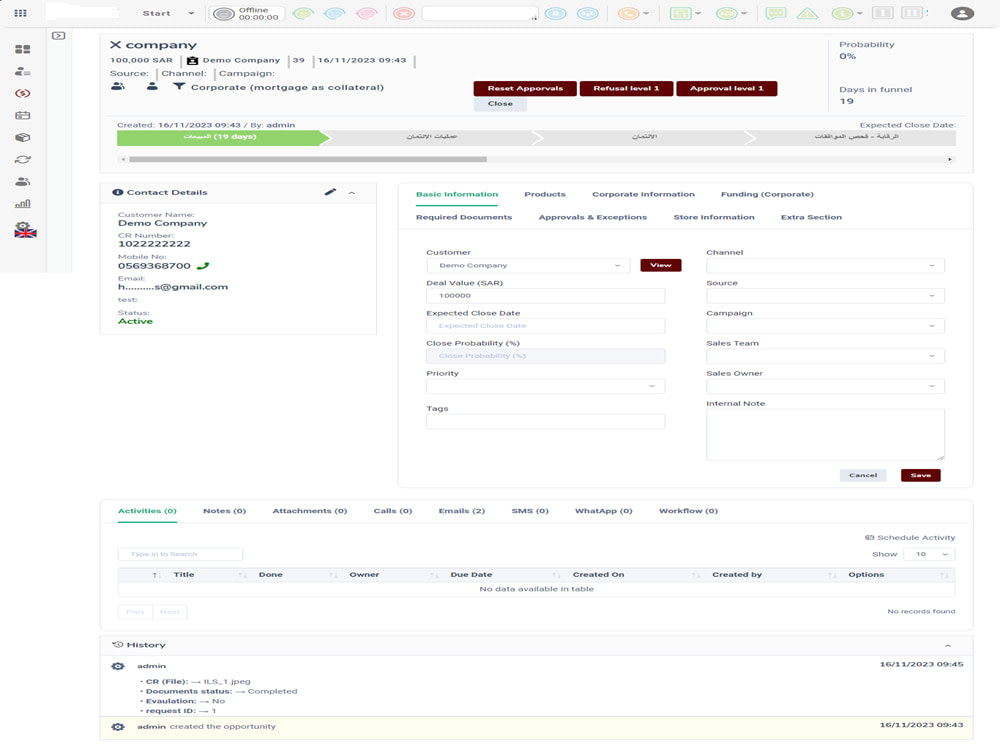Click the activities Type in to Search box
1000x750 pixels.
[x=180, y=554]
